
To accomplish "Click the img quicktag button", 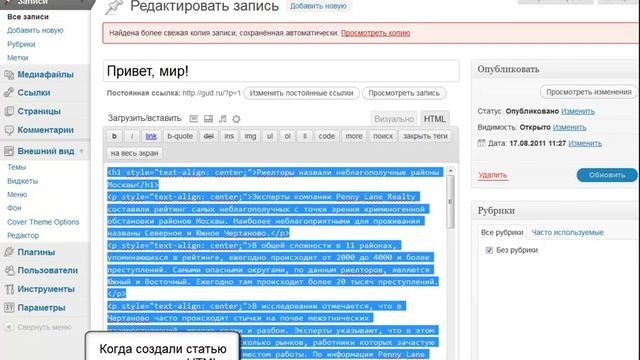I will tap(250, 136).
